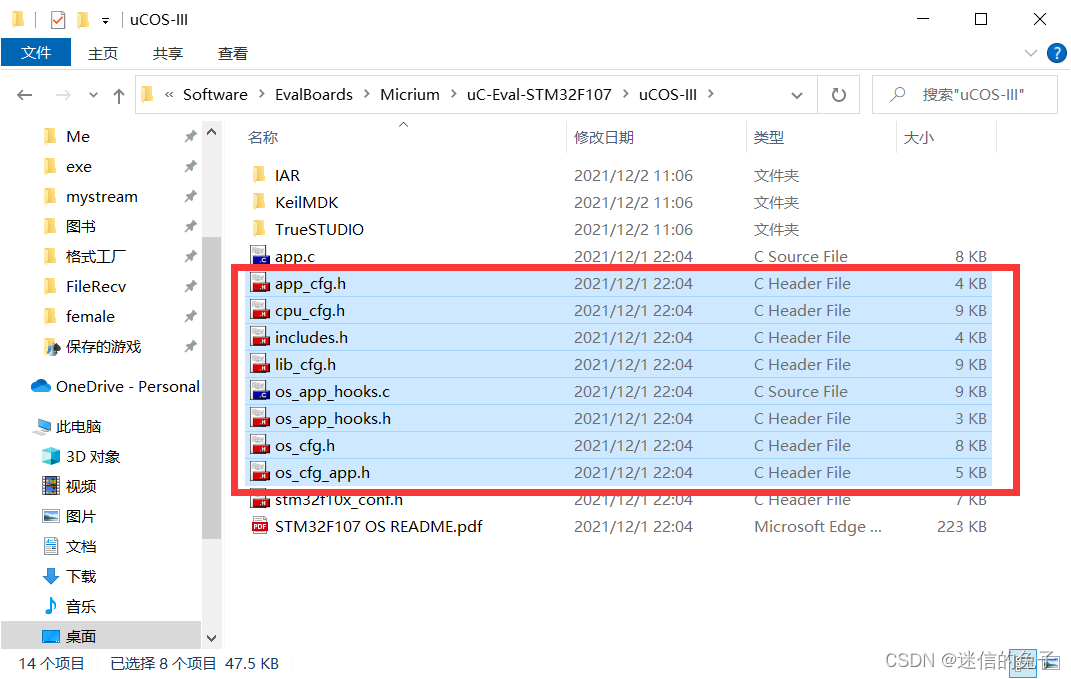Open the mystream quick access folder
The image size is (1071, 679).
101,197
